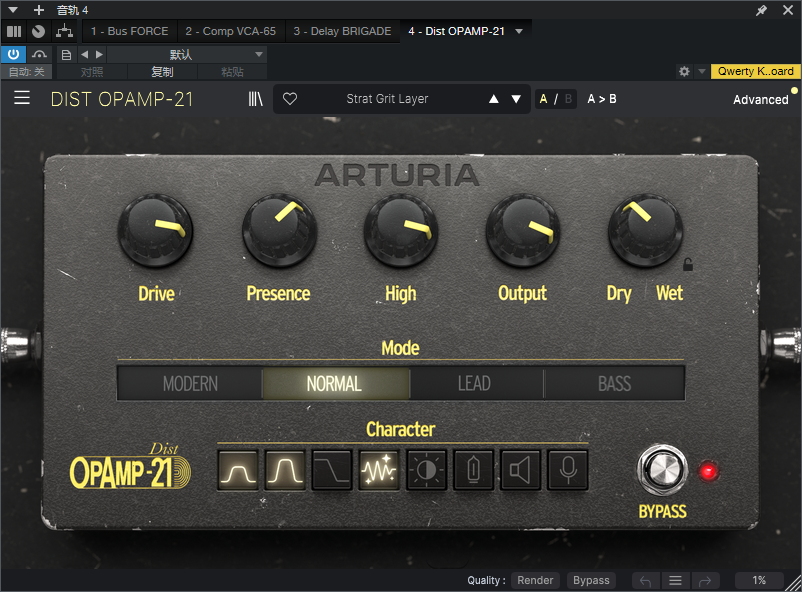This screenshot has height=592, width=802.
Task: Select BASS mode
Action: point(614,383)
